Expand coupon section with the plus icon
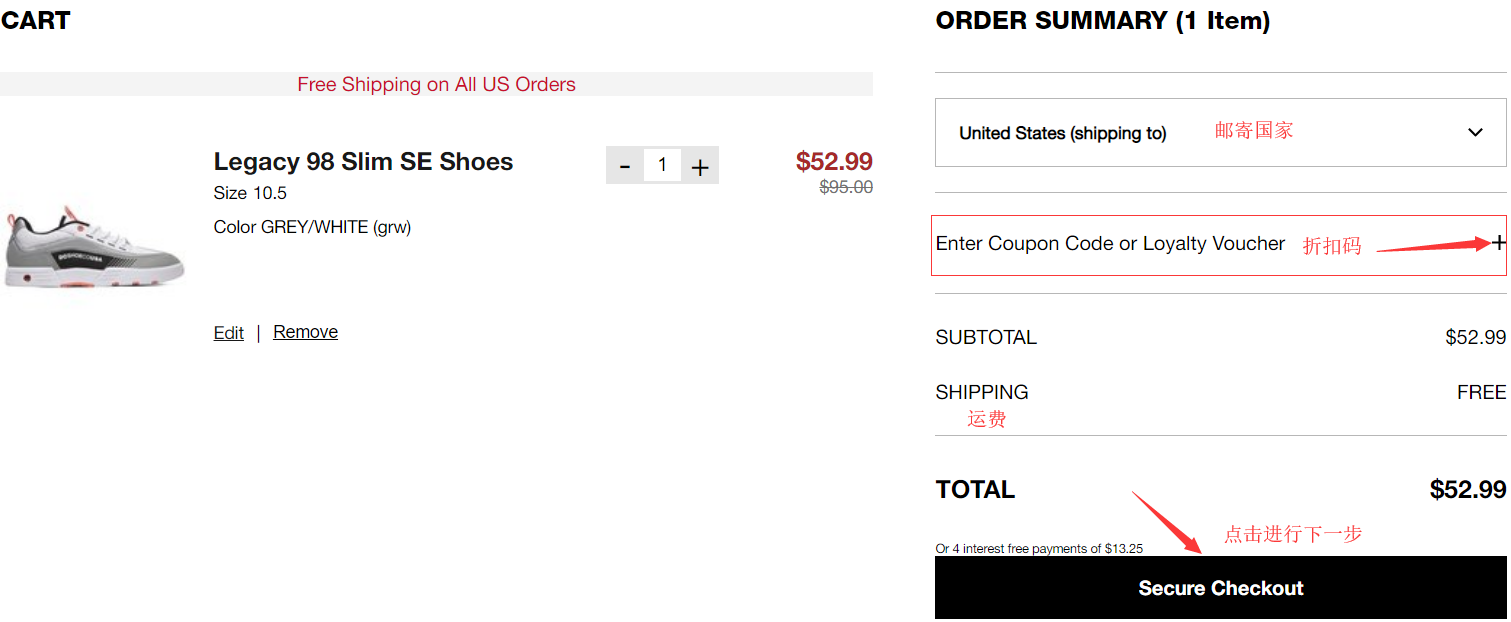 click(x=1498, y=243)
